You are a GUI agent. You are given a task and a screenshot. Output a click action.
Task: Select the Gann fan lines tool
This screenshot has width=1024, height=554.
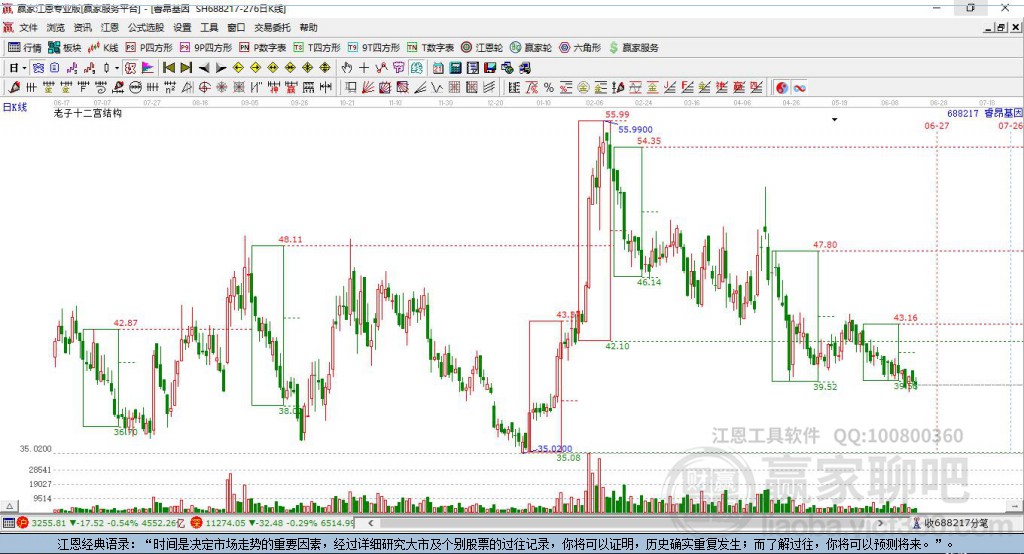[x=368, y=88]
